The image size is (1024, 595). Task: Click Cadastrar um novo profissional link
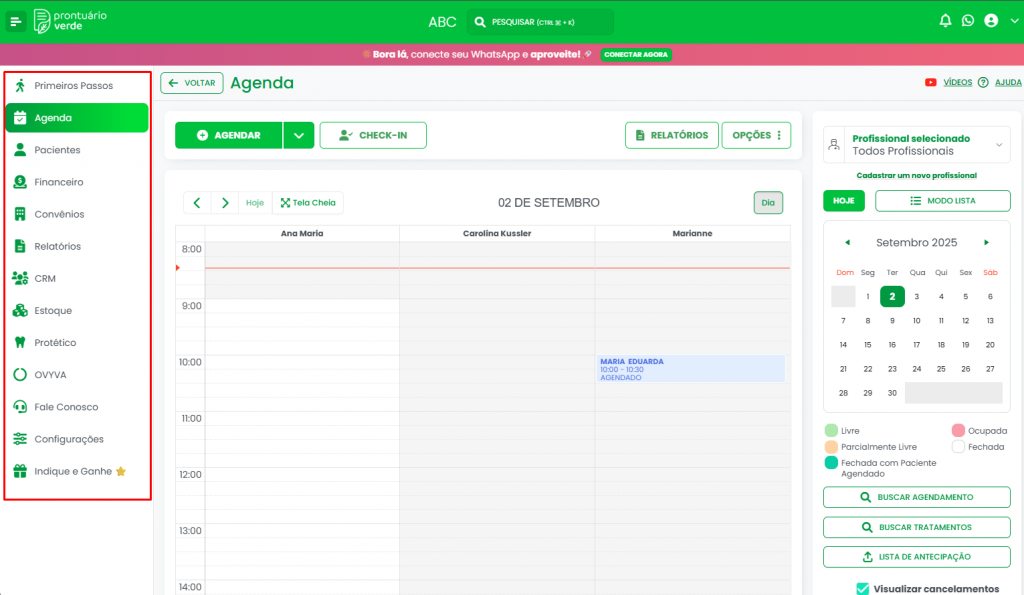(916, 176)
